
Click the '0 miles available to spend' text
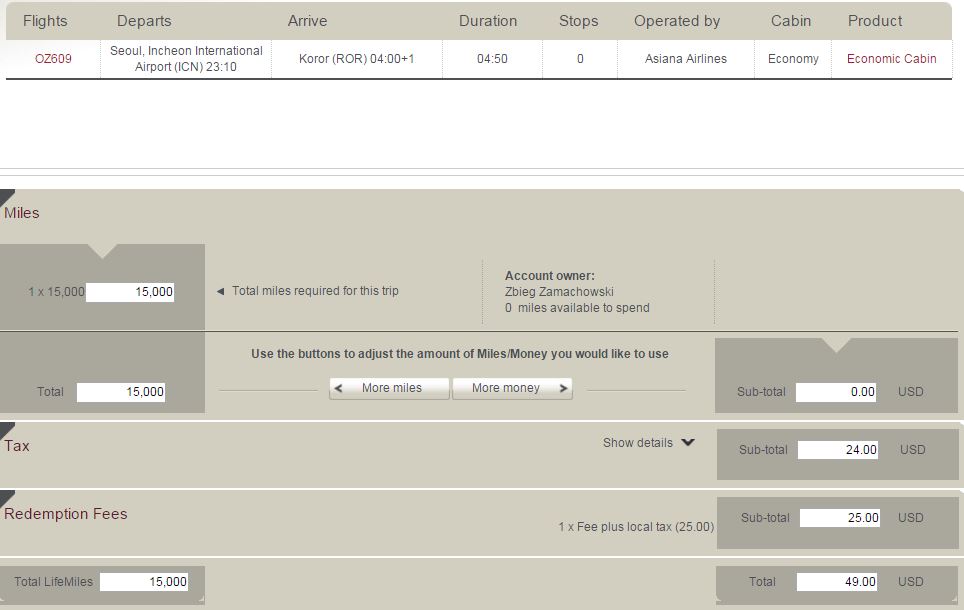click(577, 307)
